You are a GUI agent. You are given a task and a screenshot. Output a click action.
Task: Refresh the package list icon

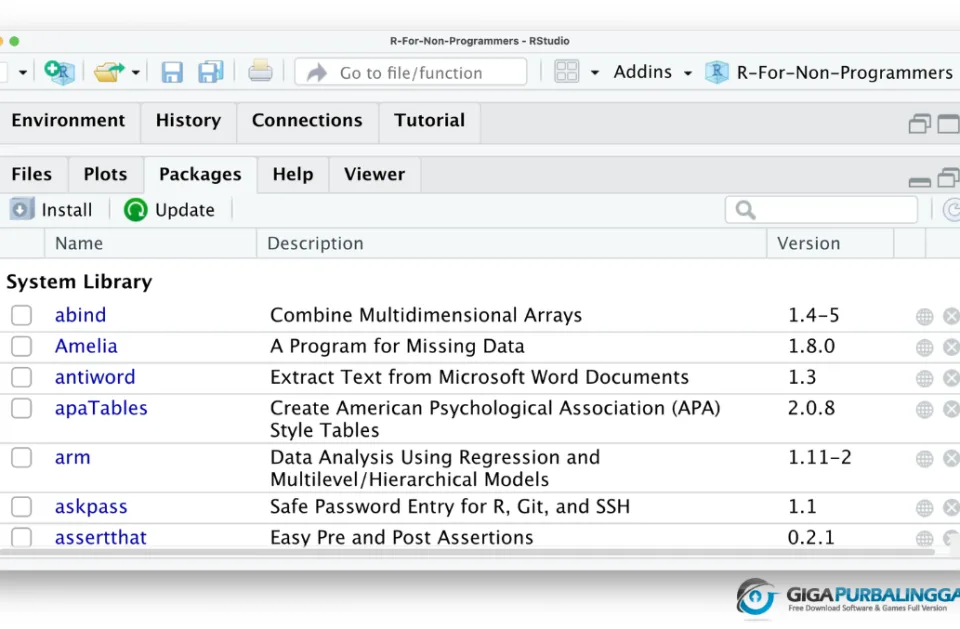tap(951, 210)
